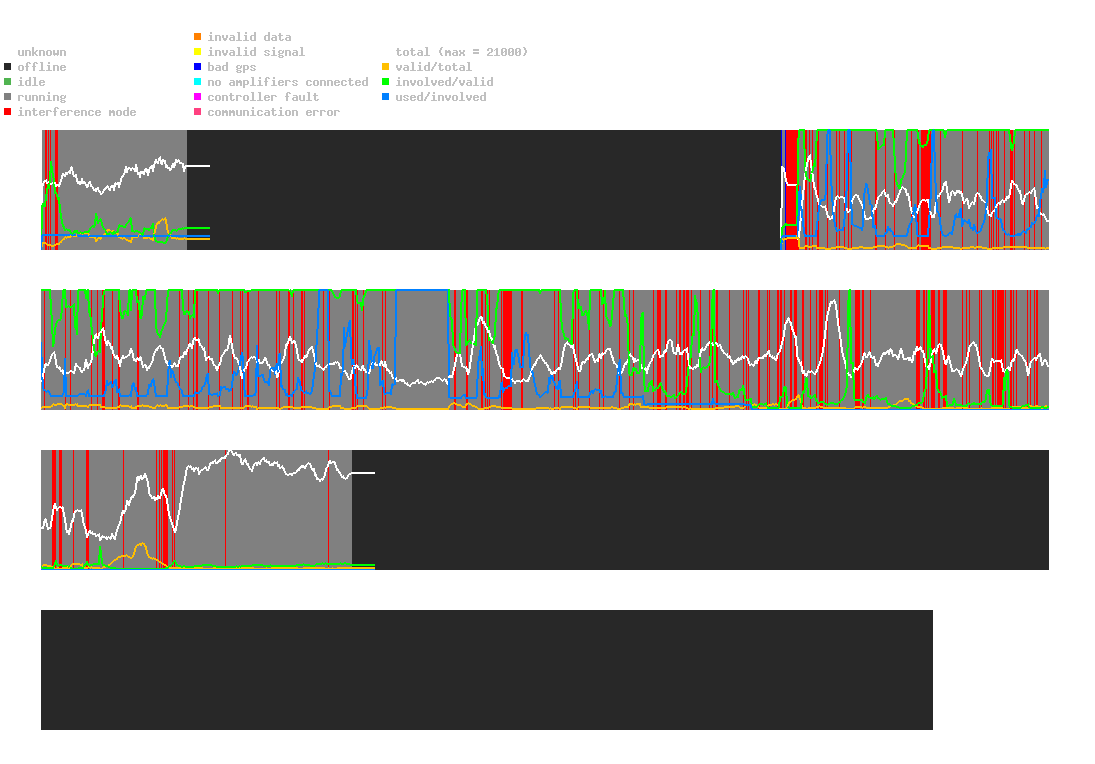Click the "invalid signal" legend label
This screenshot has width=1095, height=764.
256,52
